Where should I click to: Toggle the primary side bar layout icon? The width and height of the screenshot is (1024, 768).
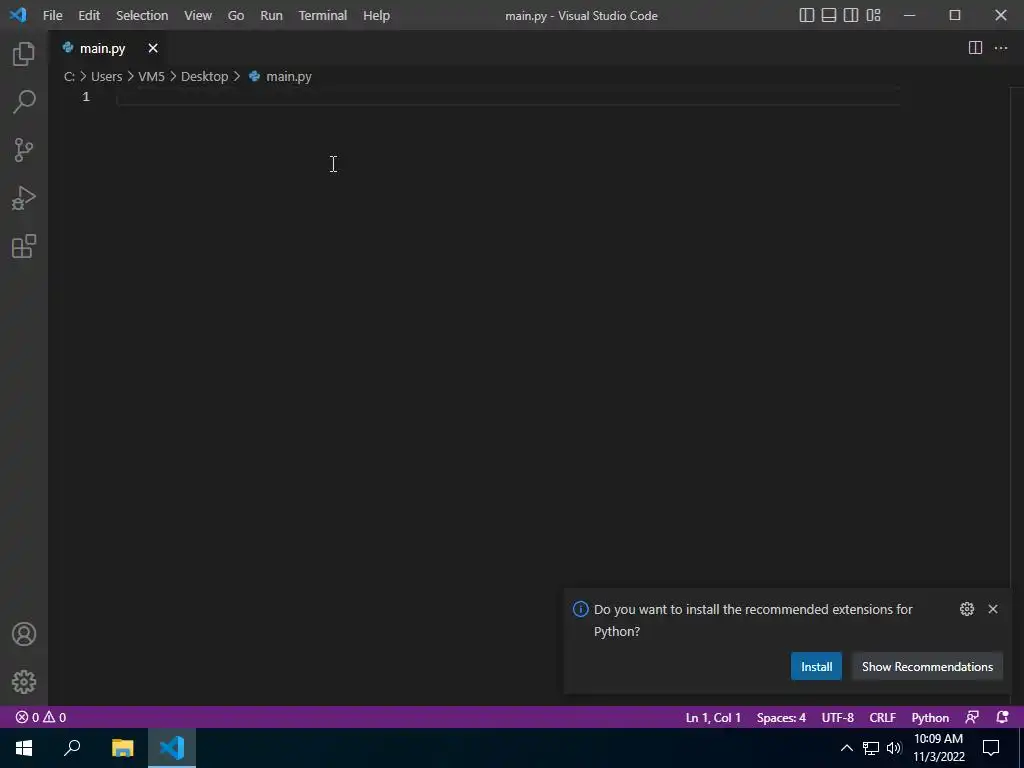click(807, 15)
